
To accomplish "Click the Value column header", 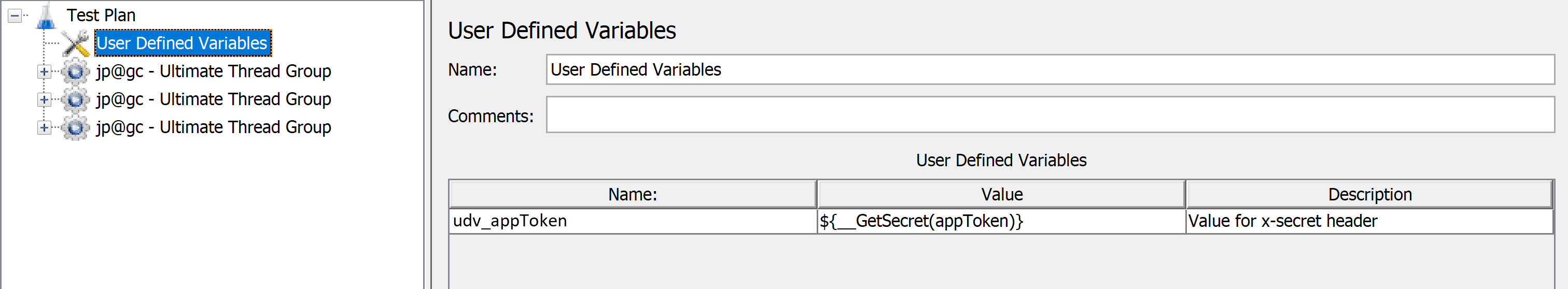I will (1001, 194).
